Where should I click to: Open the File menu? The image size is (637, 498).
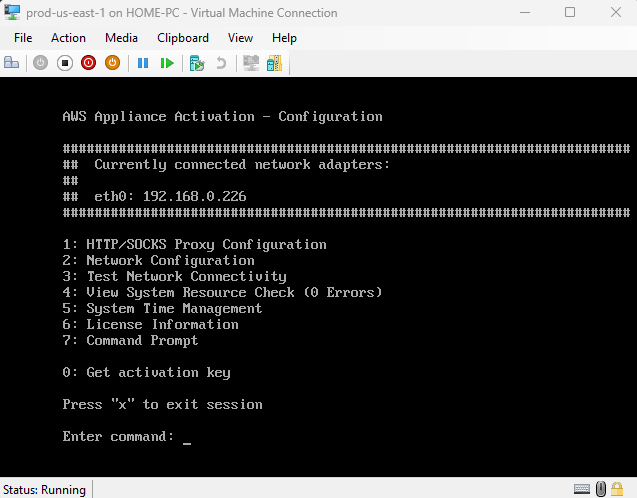point(23,38)
